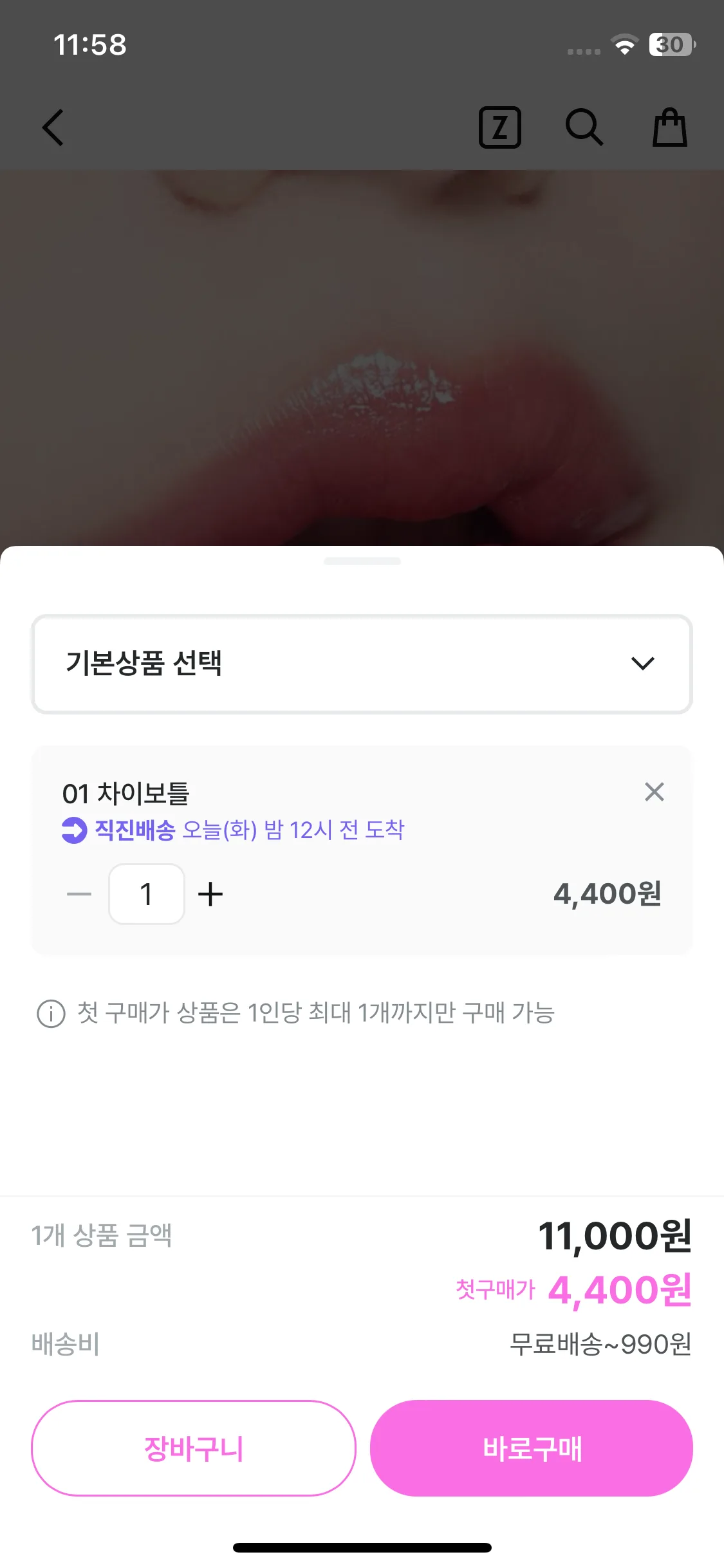
Task: Tap the back arrow icon
Action: point(53,127)
